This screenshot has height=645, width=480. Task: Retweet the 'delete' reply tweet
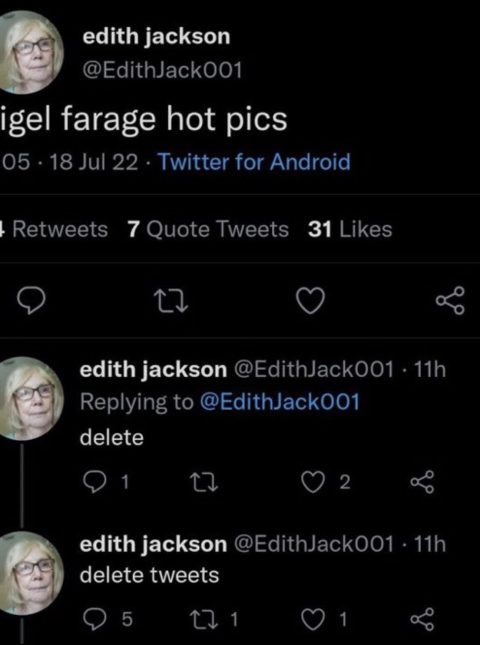point(204,482)
